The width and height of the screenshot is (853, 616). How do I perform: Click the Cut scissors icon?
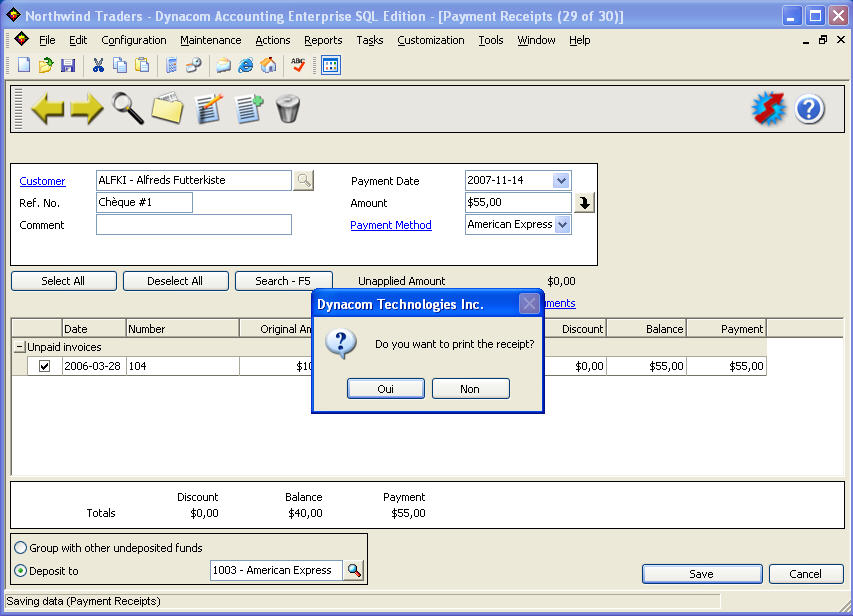(x=98, y=65)
